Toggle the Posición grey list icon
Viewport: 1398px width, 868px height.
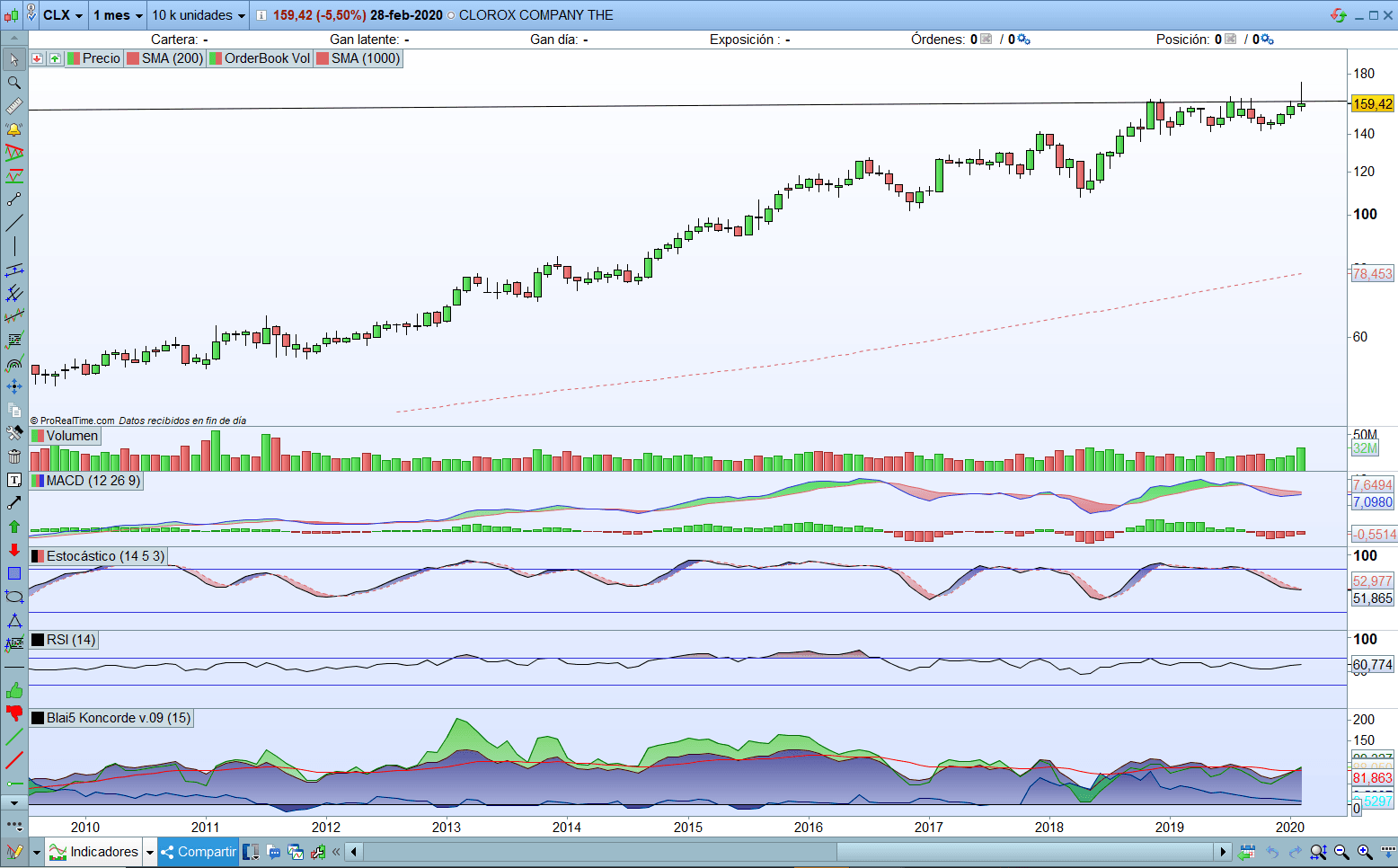pyautogui.click(x=1231, y=40)
